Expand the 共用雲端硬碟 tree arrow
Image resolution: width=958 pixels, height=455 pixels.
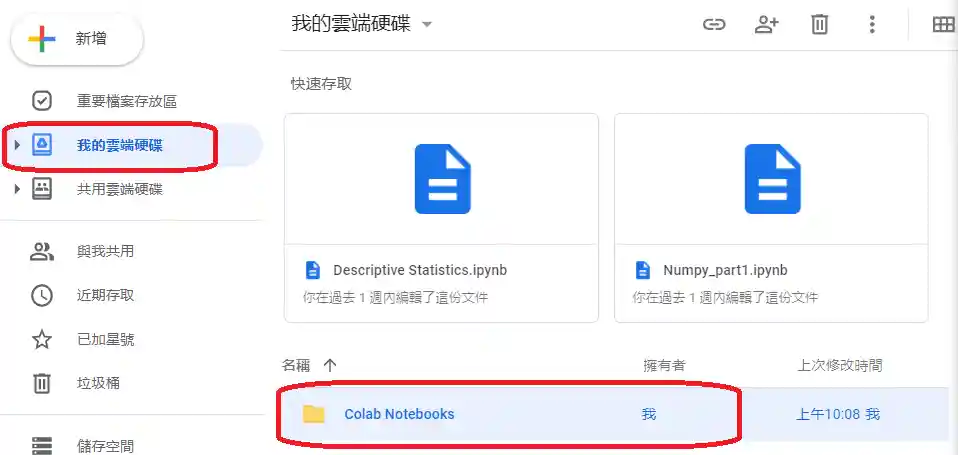(x=17, y=189)
